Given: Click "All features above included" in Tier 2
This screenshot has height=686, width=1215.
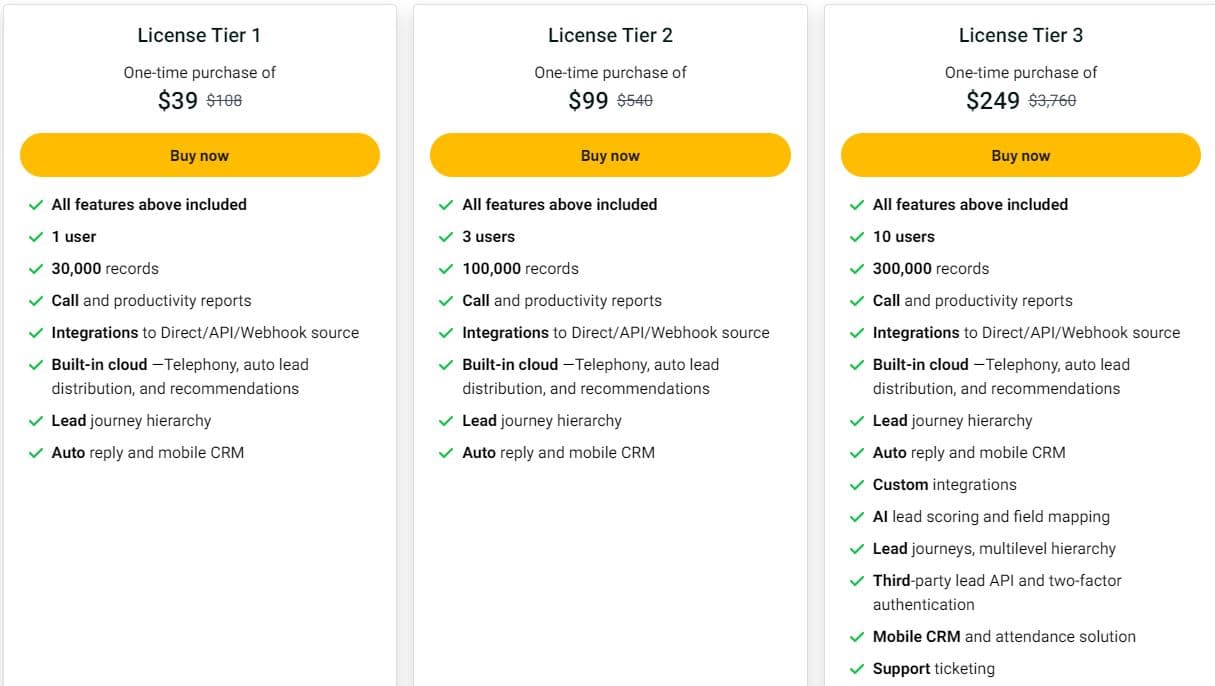Looking at the screenshot, I should [x=559, y=204].
